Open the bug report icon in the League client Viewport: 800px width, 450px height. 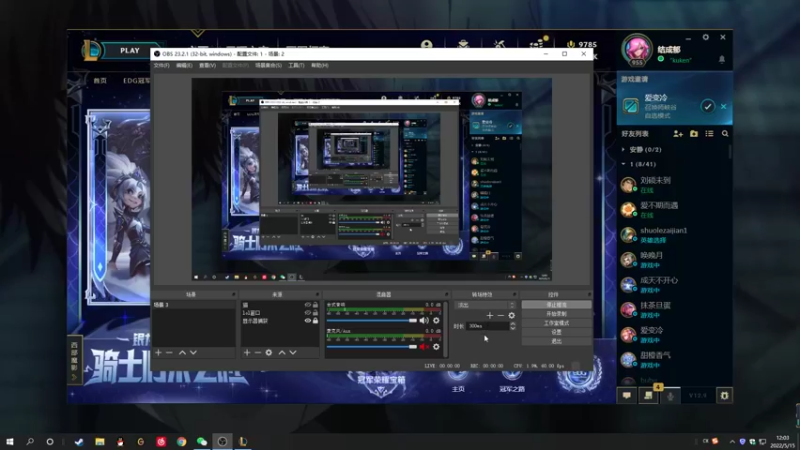tap(724, 395)
